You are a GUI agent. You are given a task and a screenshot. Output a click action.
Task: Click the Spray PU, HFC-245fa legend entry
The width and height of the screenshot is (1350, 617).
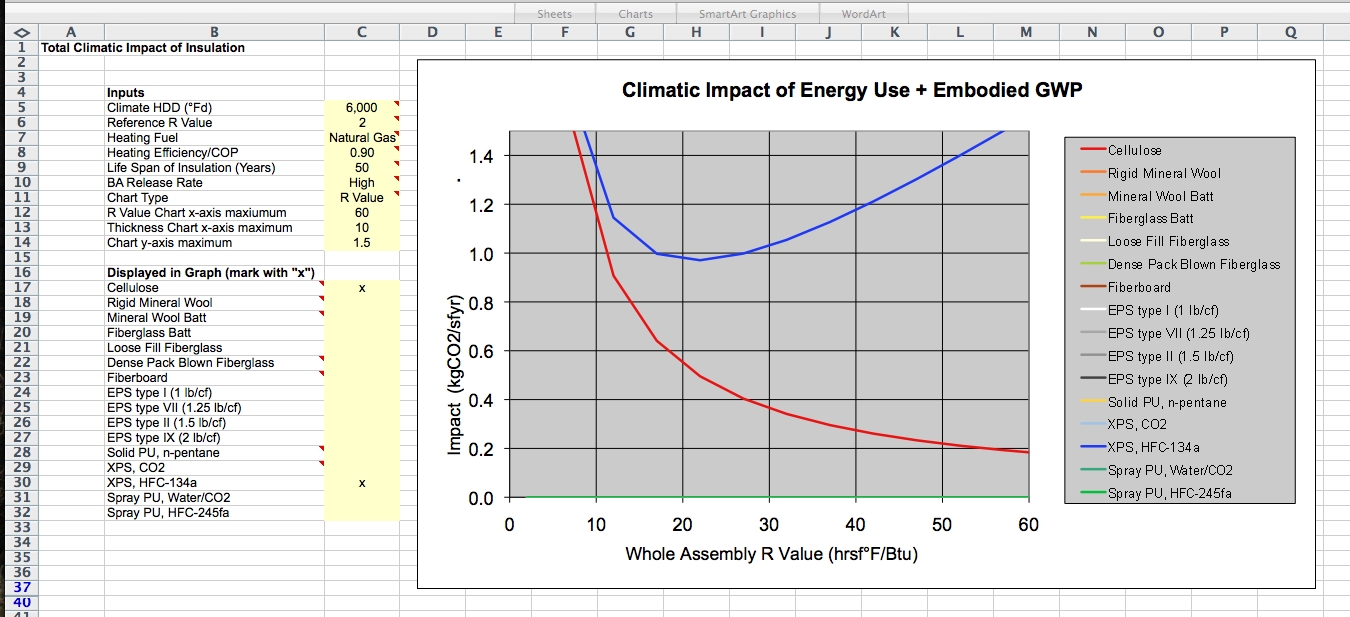coord(1169,494)
